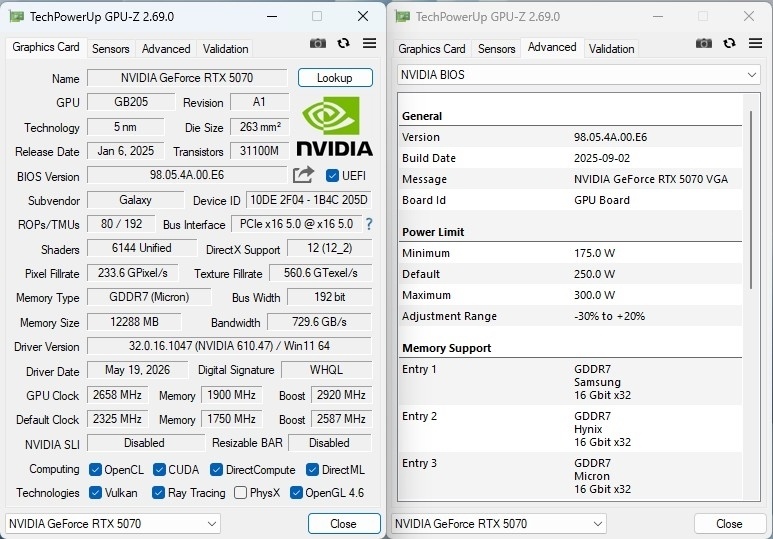The width and height of the screenshot is (773, 539).
Task: Open Validation tab in right window
Action: point(611,49)
